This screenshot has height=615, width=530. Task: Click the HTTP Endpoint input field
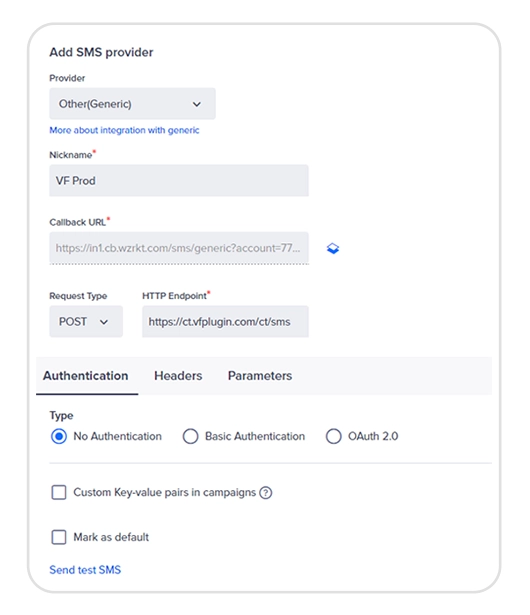point(225,322)
